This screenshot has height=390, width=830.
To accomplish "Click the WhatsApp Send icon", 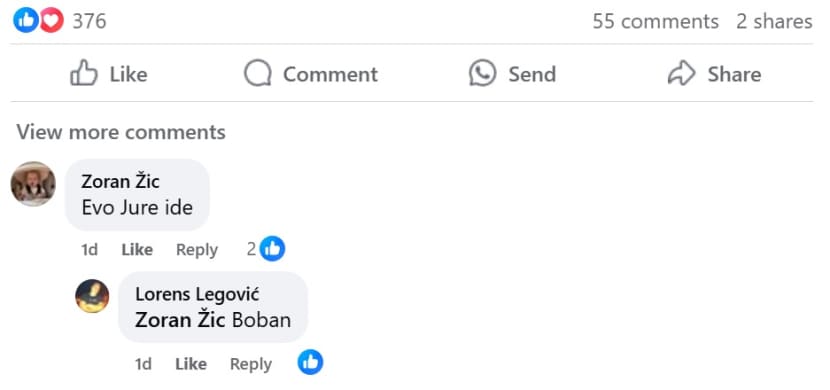I will (483, 73).
